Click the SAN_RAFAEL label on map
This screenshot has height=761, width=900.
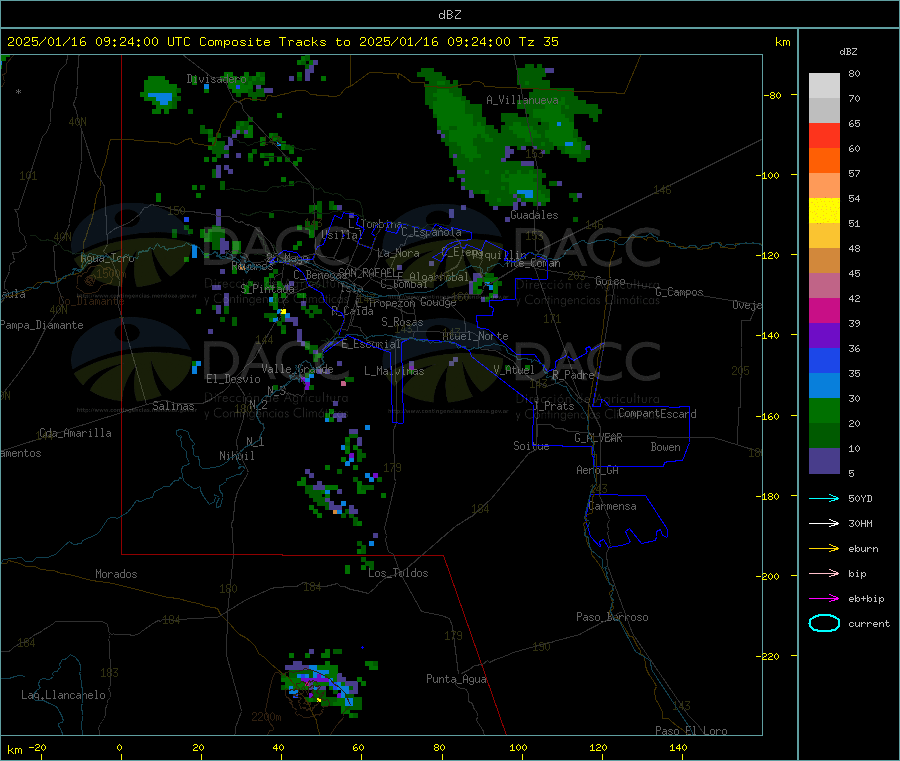coord(370,272)
